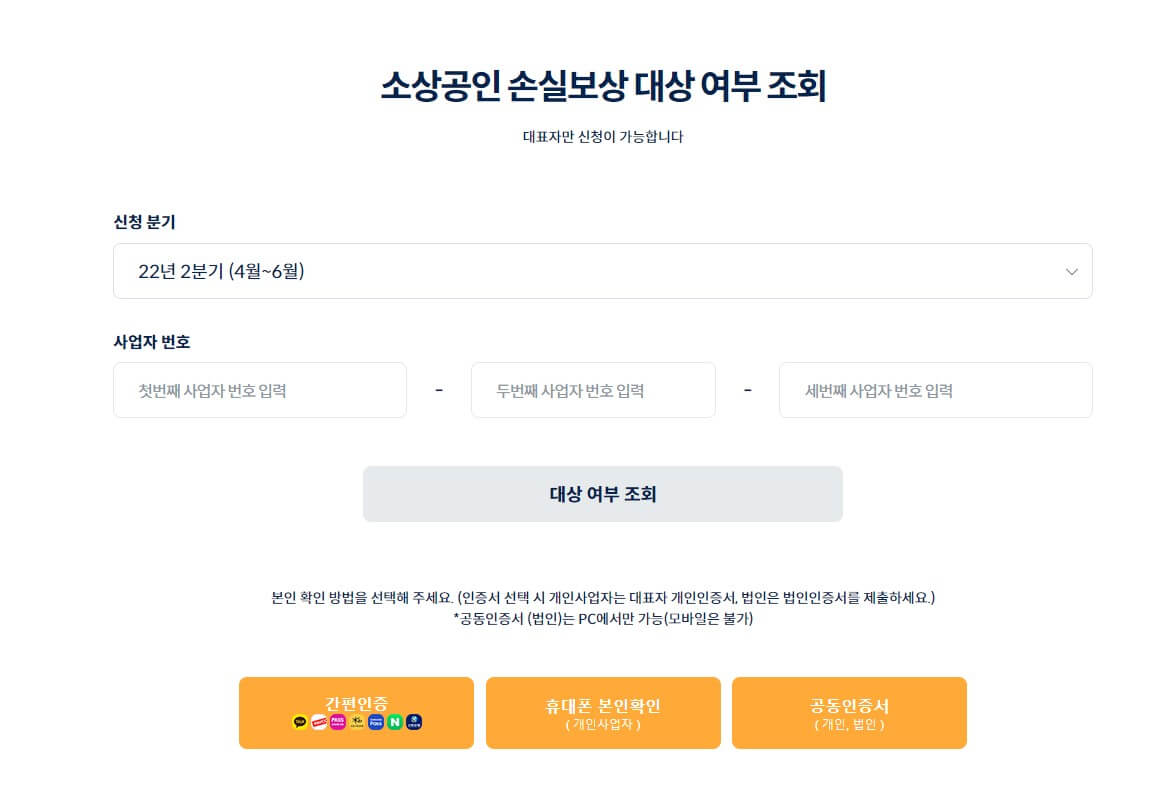
Task: Click the PASS authentication icon
Action: (337, 721)
